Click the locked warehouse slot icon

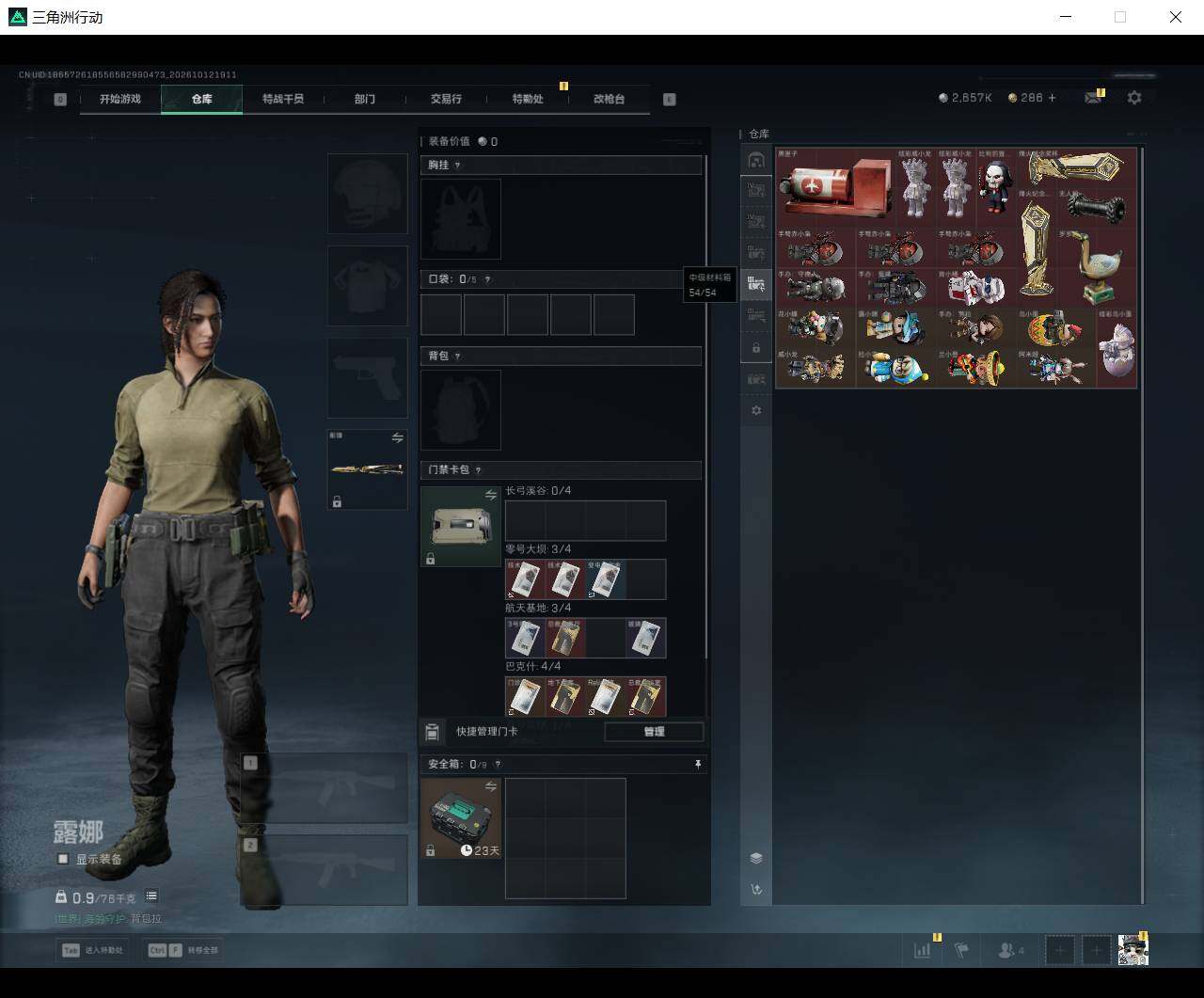(756, 348)
